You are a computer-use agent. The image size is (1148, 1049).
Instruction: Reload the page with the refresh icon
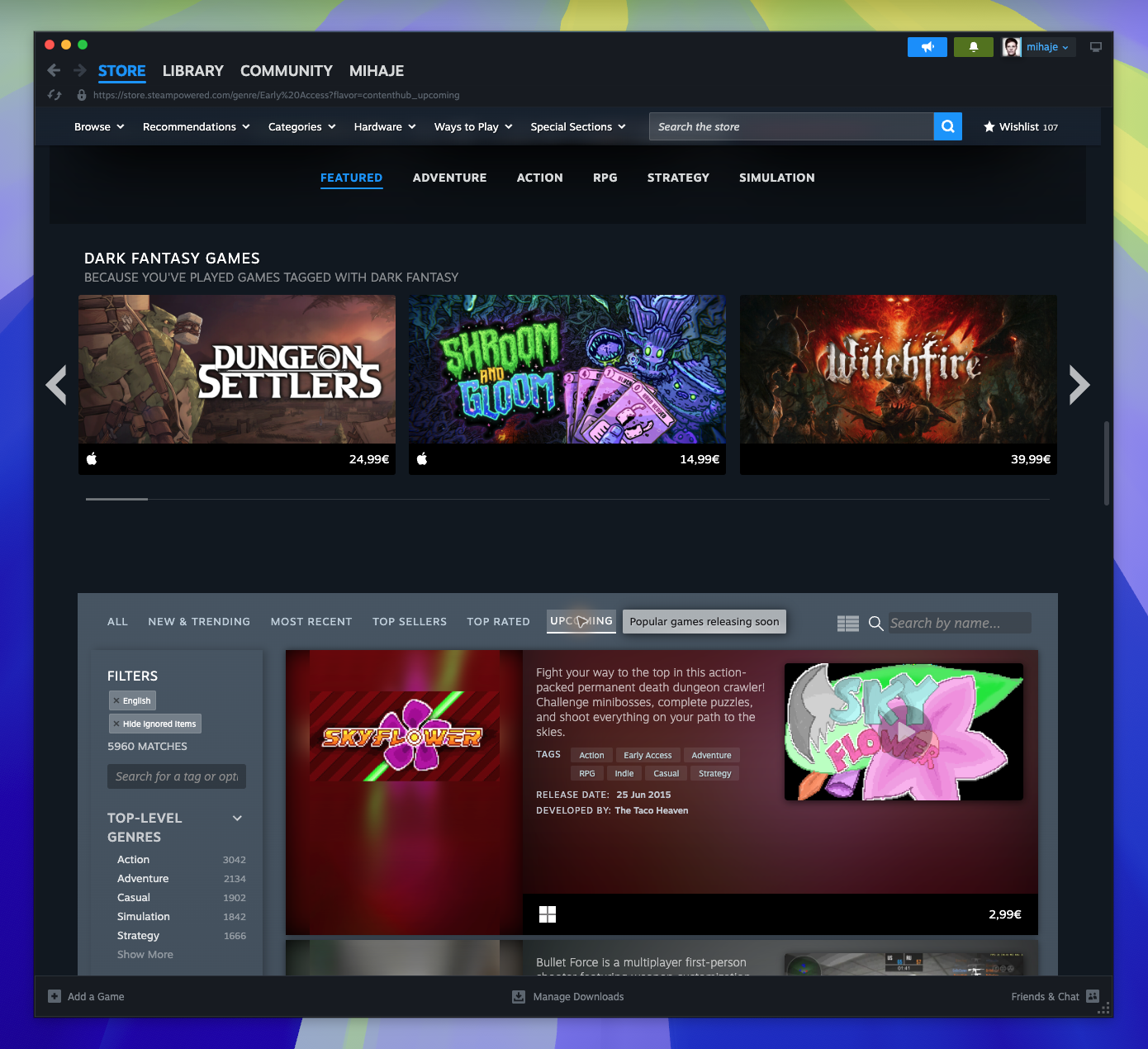point(55,95)
